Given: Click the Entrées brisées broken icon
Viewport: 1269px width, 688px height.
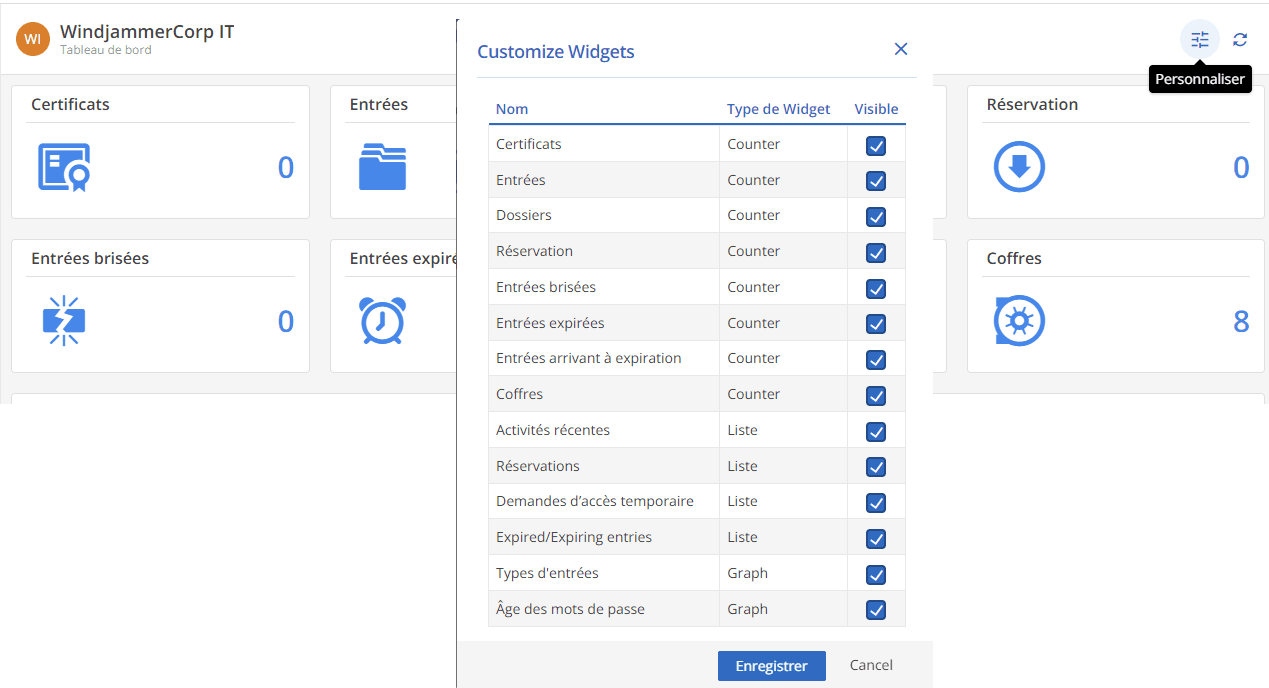Looking at the screenshot, I should (64, 321).
